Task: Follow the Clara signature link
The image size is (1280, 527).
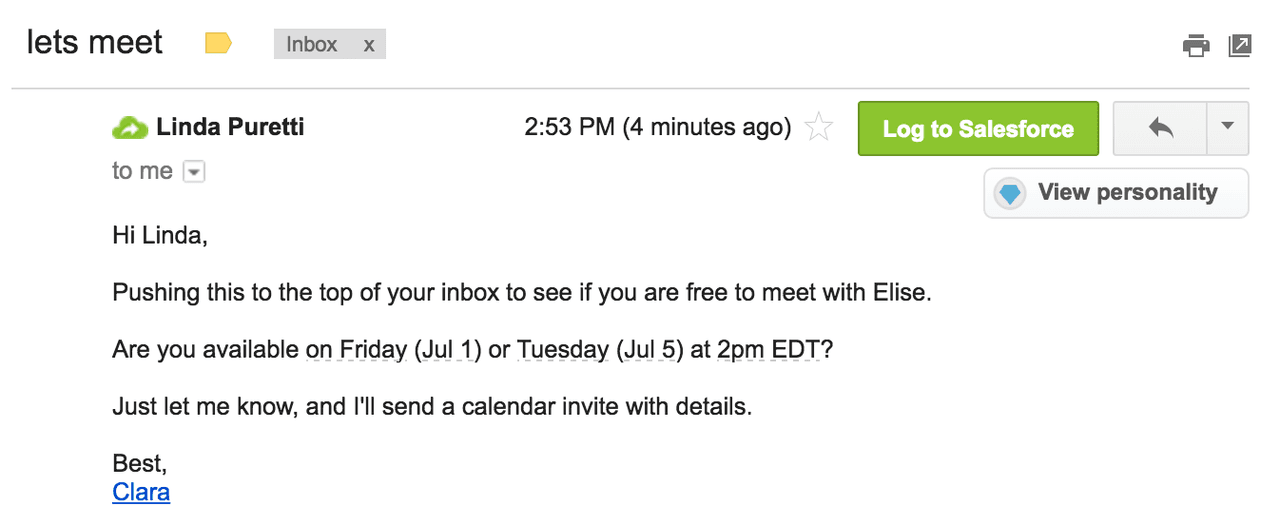Action: click(x=141, y=492)
